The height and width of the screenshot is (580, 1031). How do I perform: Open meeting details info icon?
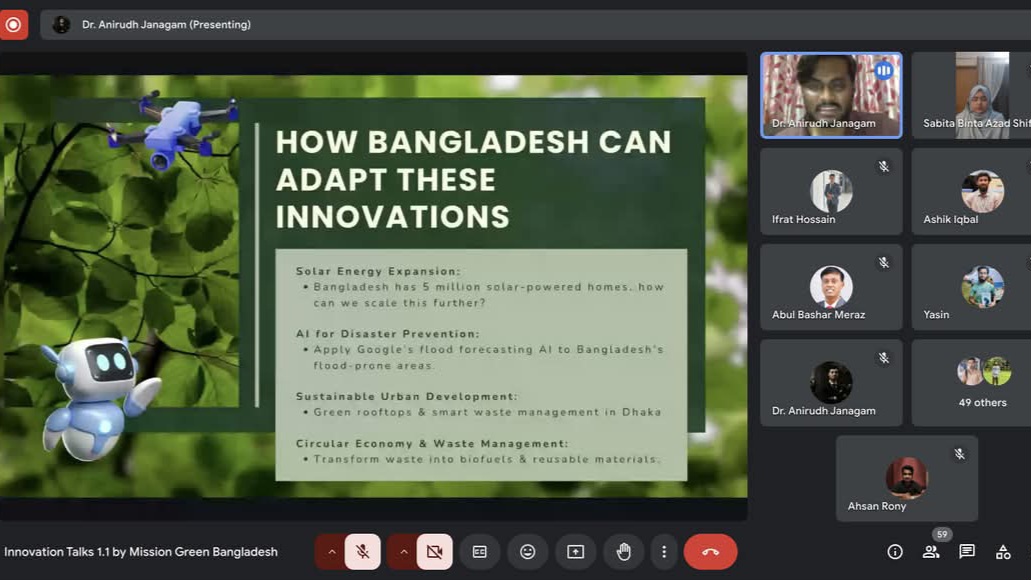(895, 552)
